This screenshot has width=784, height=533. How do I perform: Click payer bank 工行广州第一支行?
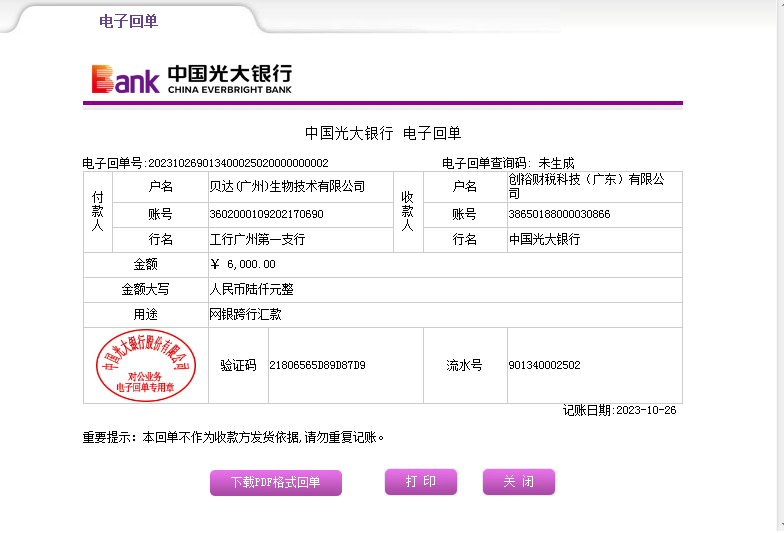point(257,240)
